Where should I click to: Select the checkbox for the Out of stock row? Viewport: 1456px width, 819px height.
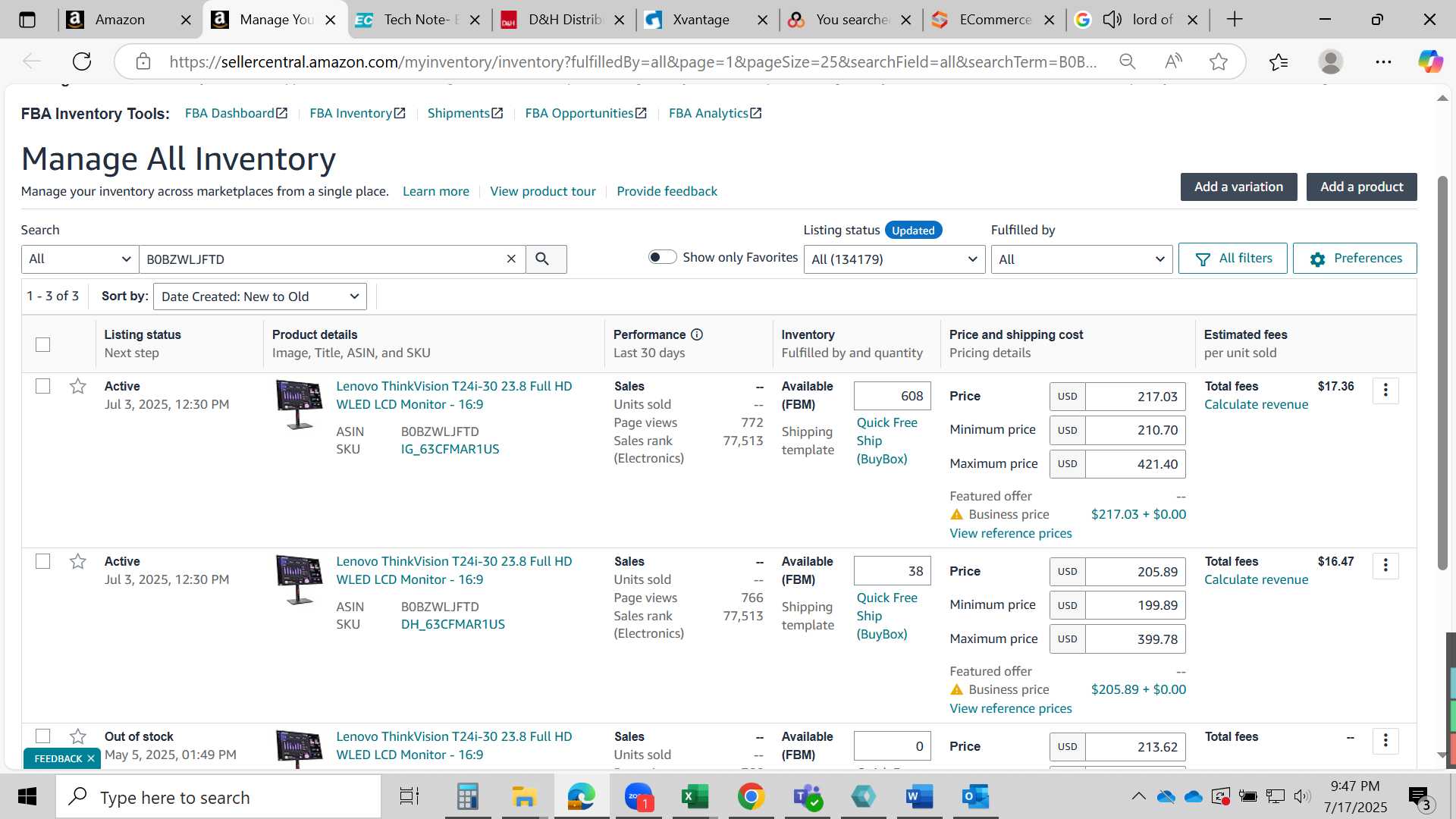(x=43, y=736)
